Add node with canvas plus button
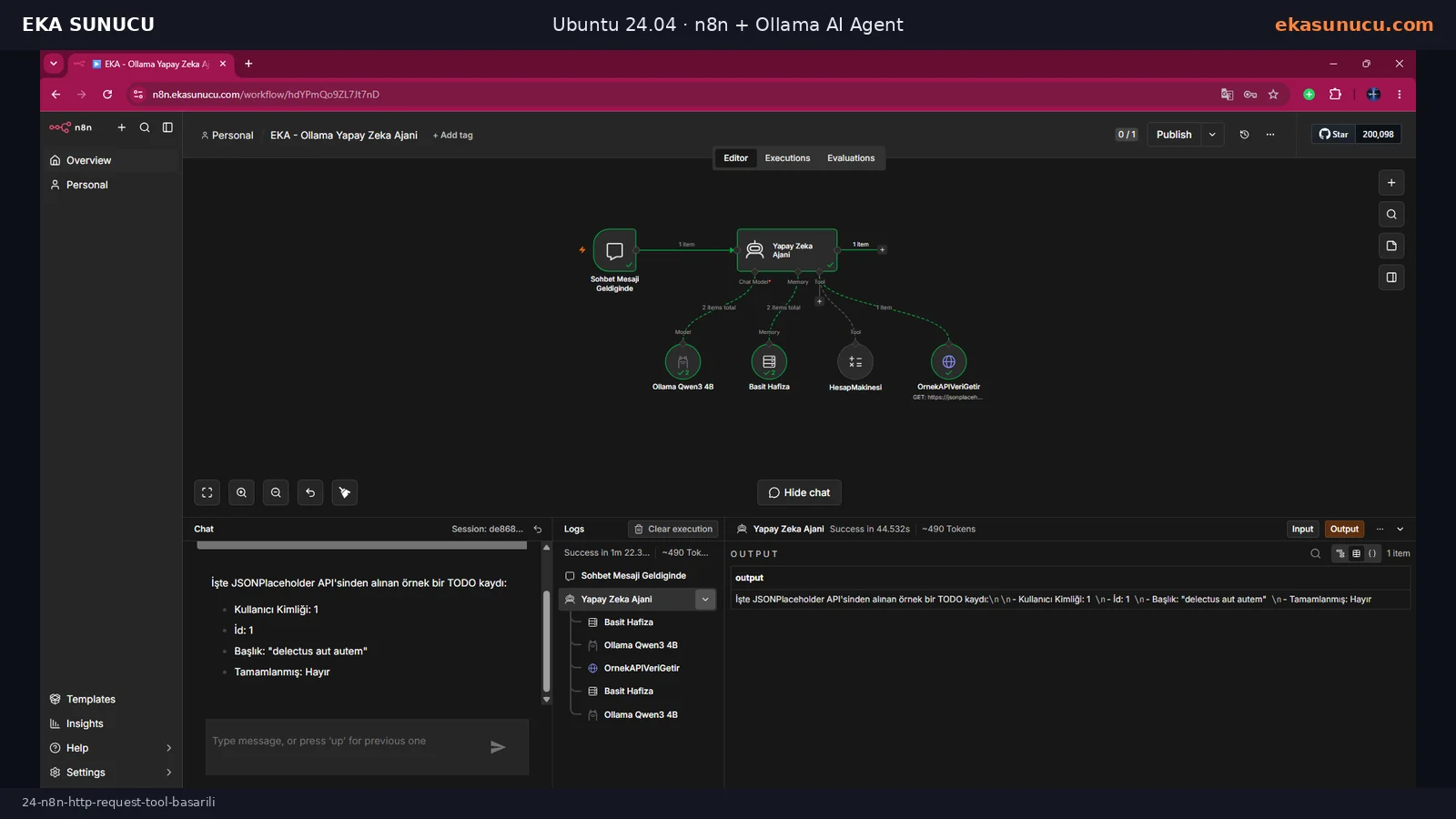 (x=1391, y=183)
